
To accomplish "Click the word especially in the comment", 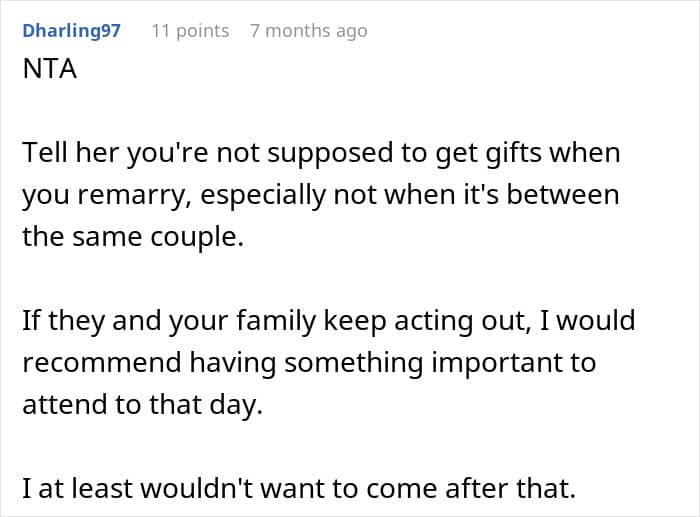I will pos(263,196).
